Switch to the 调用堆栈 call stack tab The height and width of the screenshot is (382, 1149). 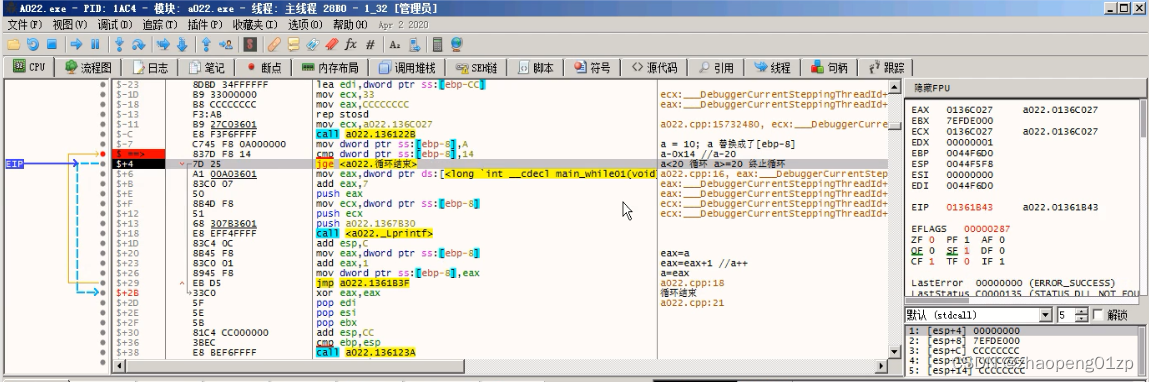tap(407, 67)
